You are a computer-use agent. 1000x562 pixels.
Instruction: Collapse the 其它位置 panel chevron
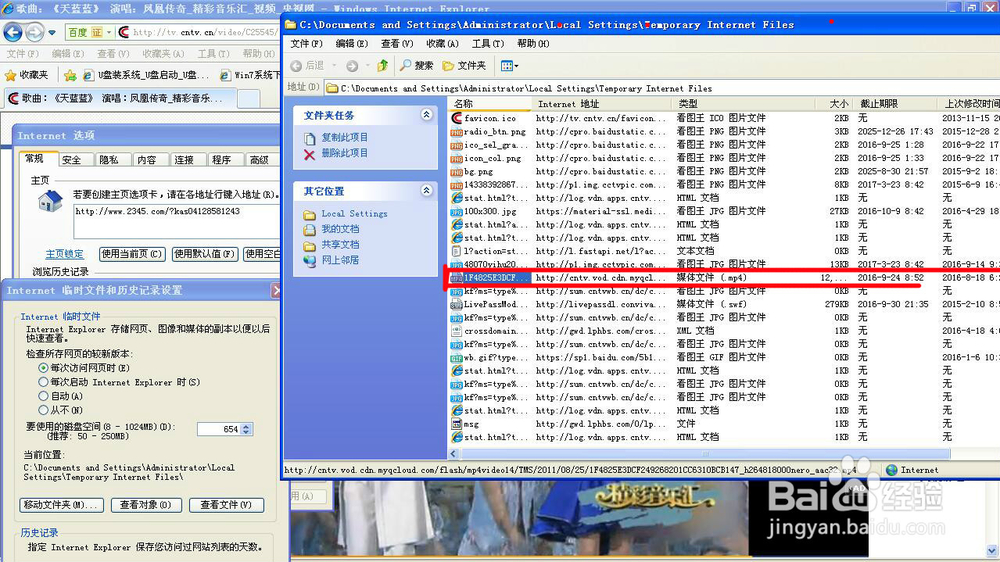pos(427,191)
